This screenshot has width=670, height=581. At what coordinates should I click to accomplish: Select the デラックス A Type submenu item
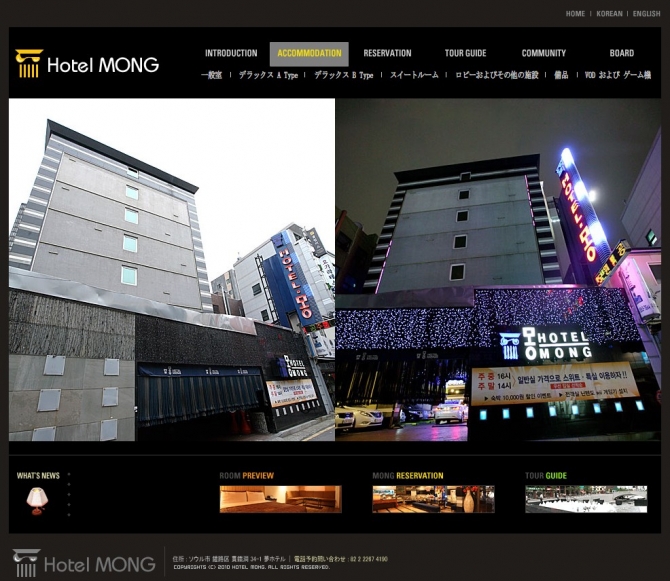[x=268, y=75]
